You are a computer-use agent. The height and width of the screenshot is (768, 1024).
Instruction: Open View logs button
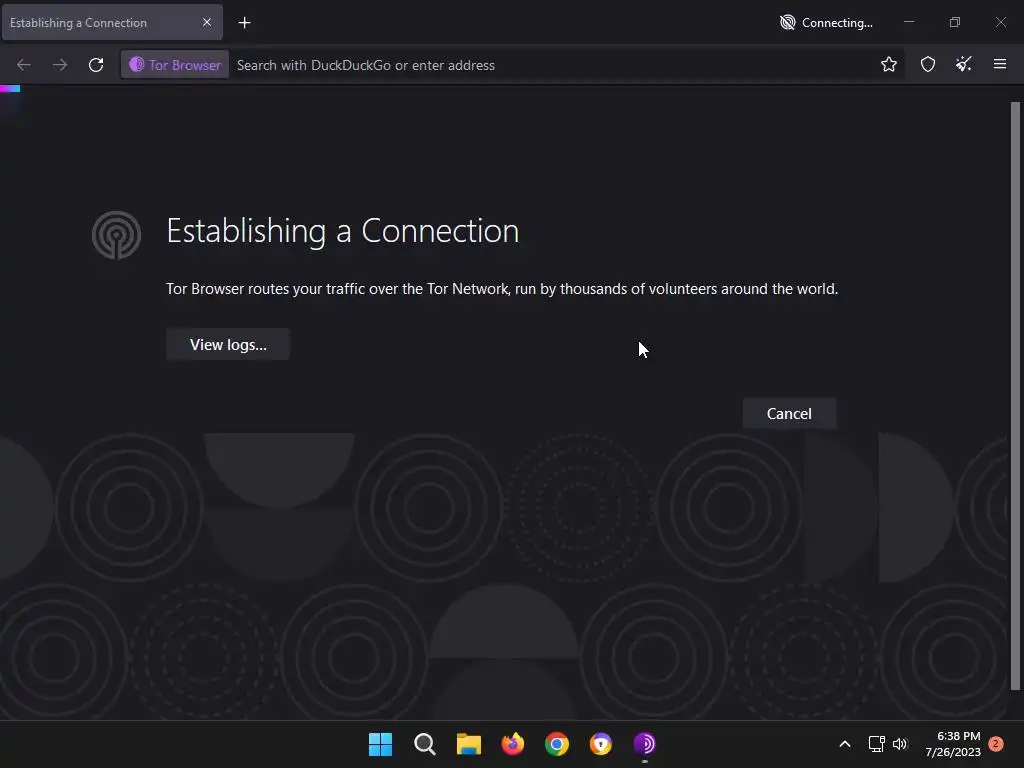228,344
